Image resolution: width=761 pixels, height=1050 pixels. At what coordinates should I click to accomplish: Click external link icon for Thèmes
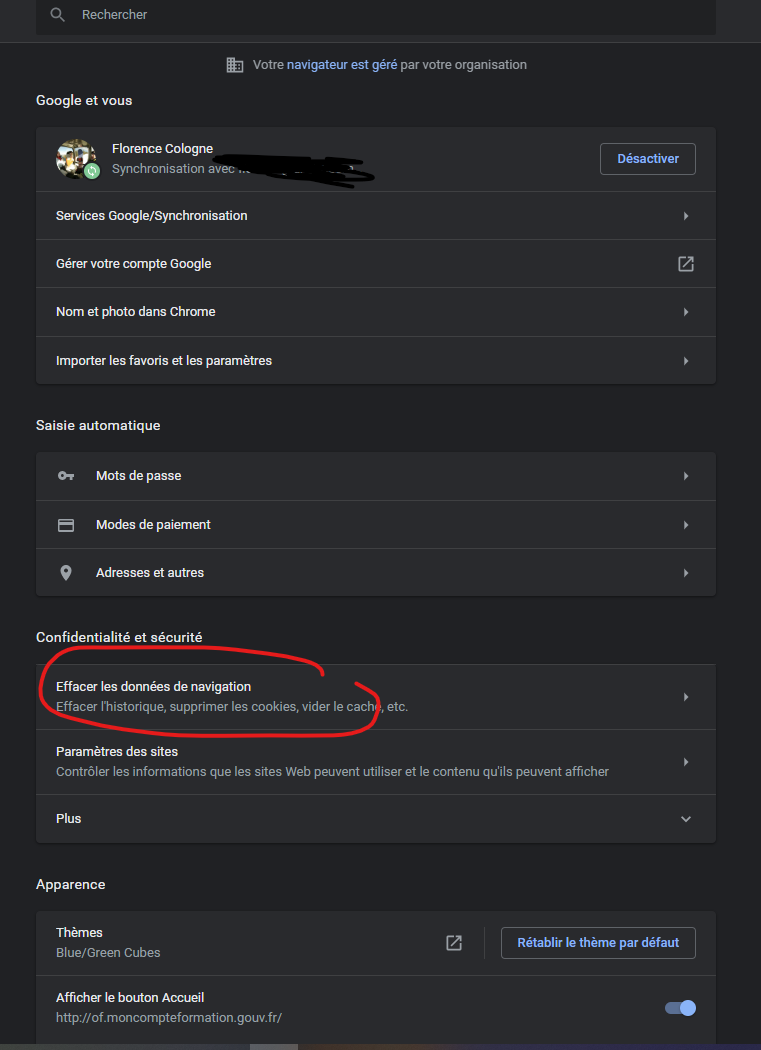(454, 942)
